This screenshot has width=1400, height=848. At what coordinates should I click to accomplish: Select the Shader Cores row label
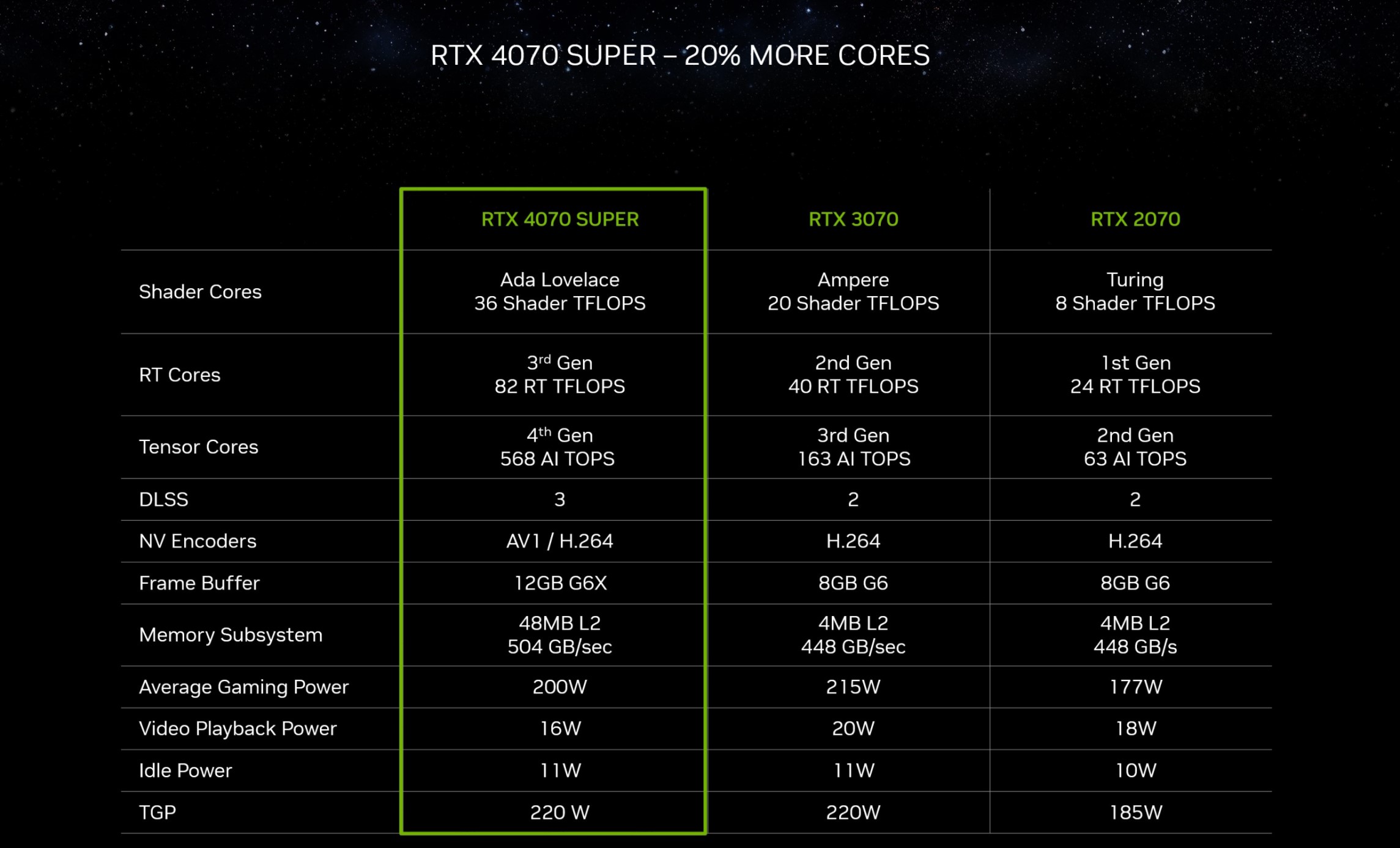pos(200,292)
